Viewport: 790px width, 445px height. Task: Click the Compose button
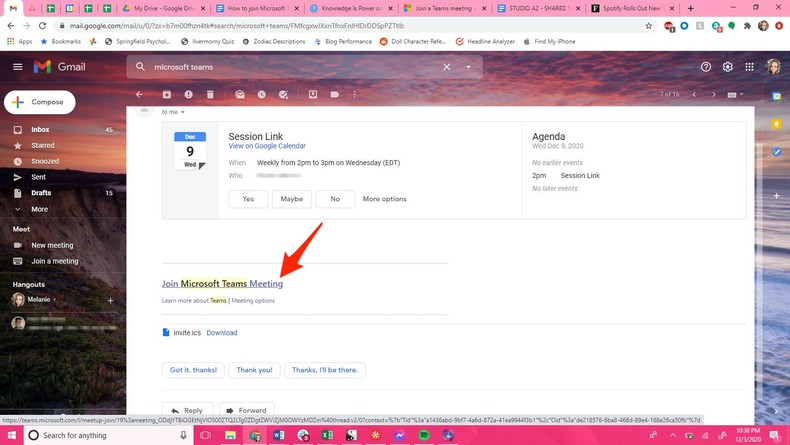point(39,102)
